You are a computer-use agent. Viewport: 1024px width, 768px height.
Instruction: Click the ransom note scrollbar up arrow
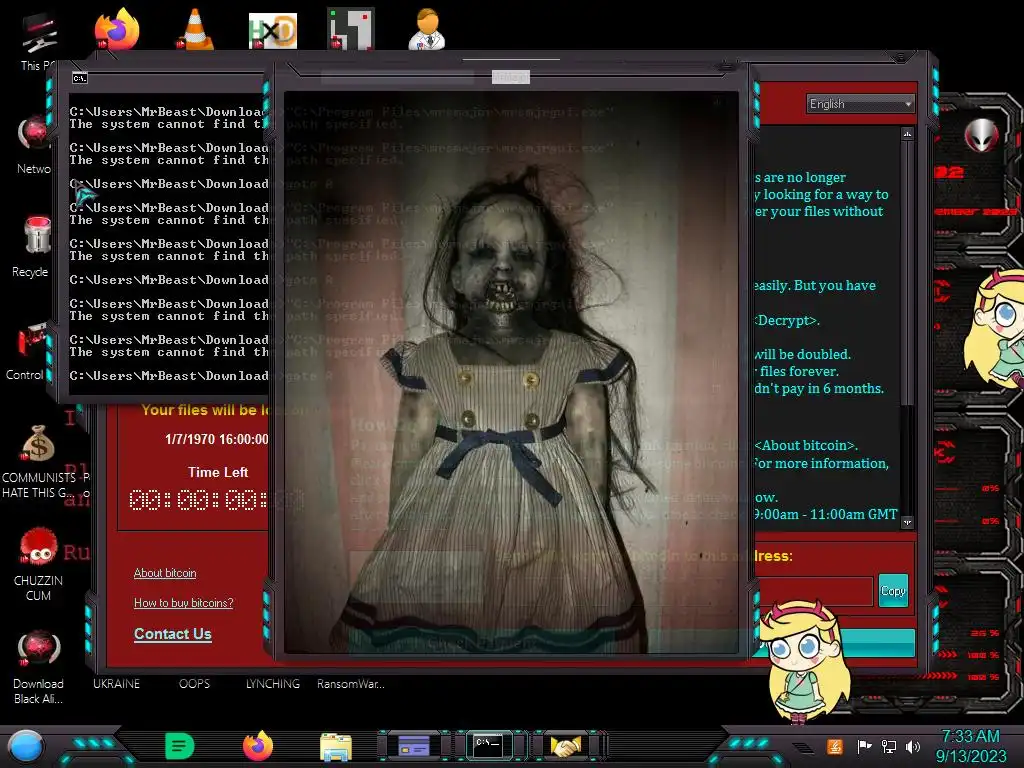(x=907, y=134)
